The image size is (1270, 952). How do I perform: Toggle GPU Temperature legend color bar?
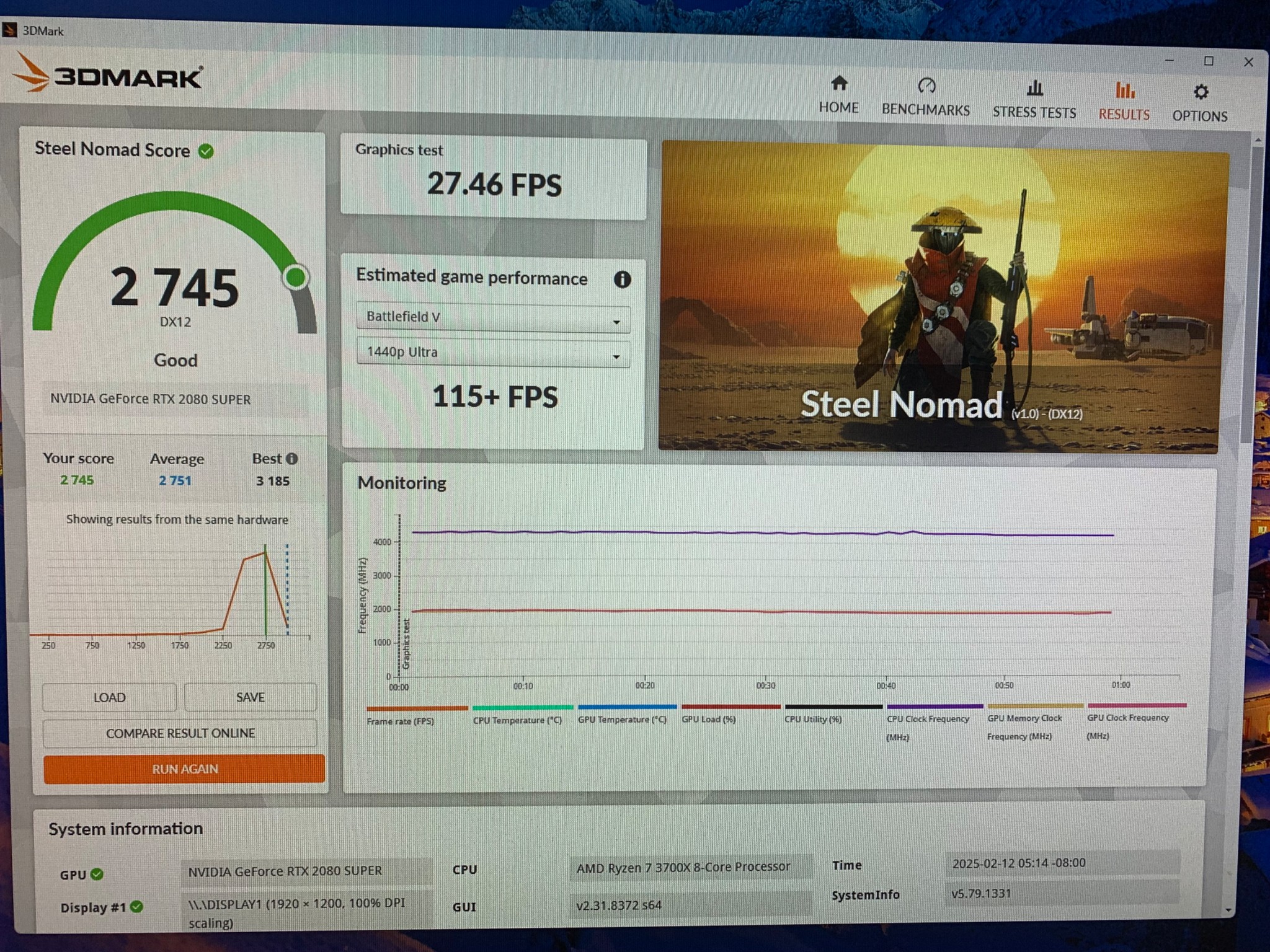(626, 707)
